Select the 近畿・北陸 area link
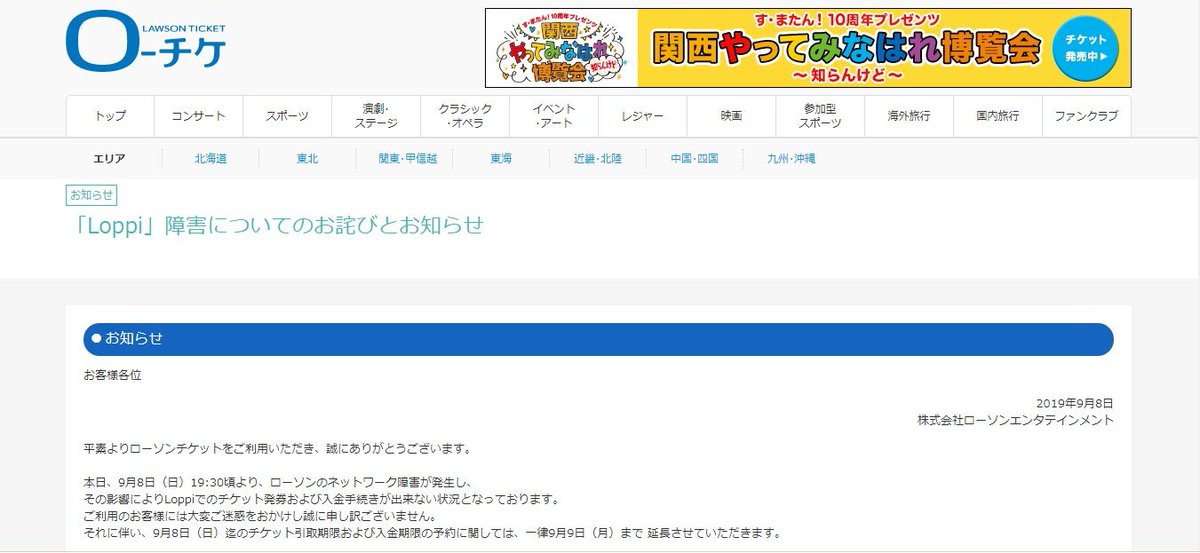Viewport: 1200px width, 553px height. (598, 159)
